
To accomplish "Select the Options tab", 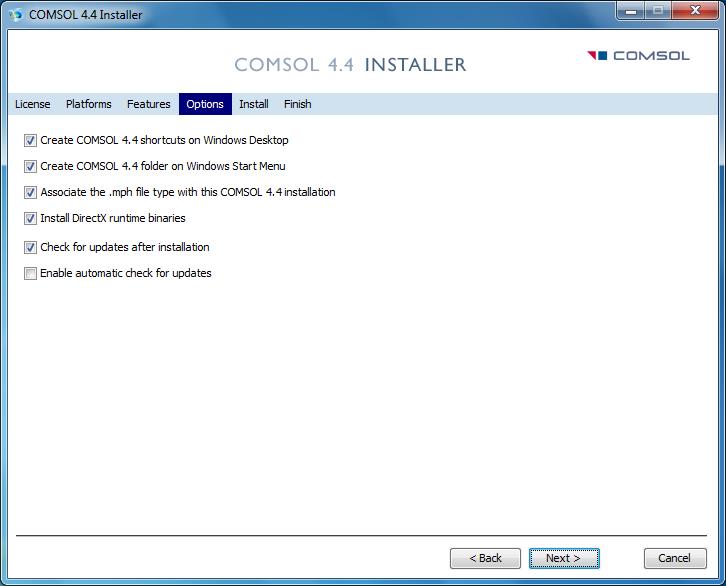I will pyautogui.click(x=205, y=104).
